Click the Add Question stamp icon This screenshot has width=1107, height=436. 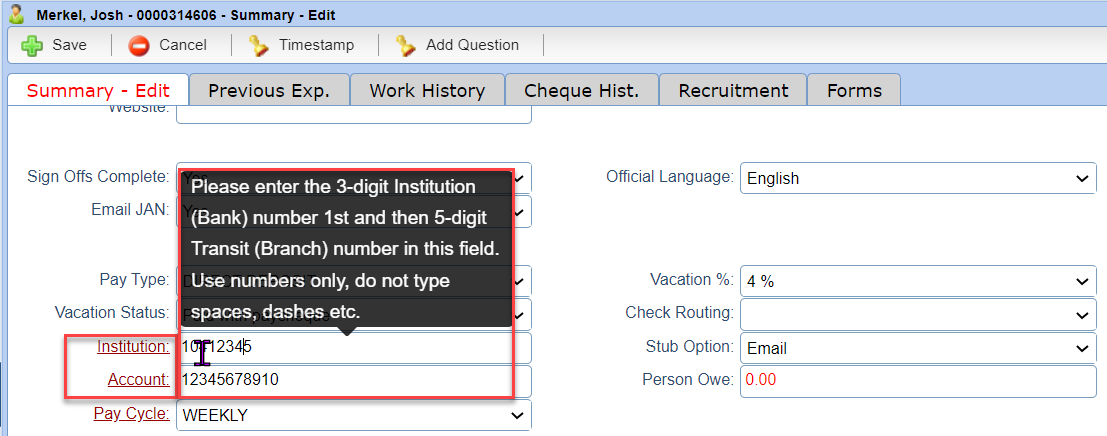coord(406,45)
